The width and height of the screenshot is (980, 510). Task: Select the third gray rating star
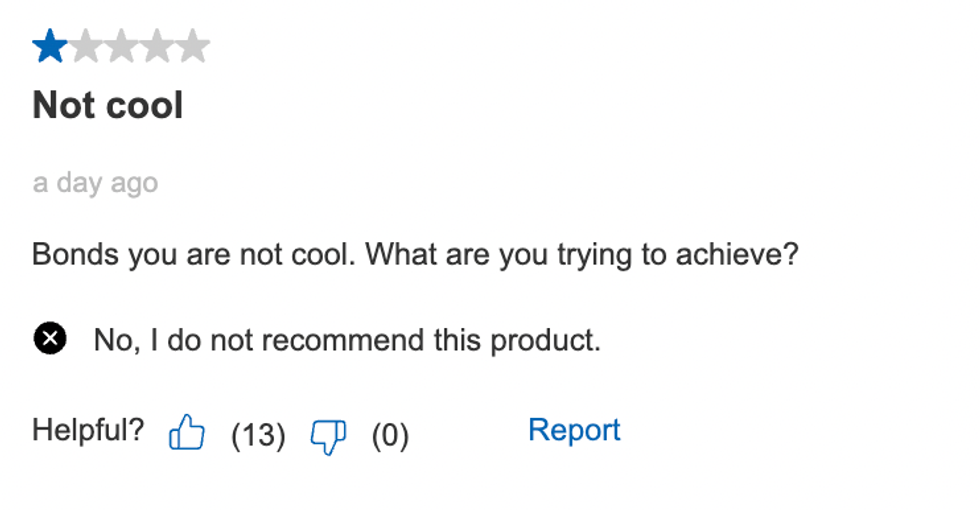tap(121, 46)
